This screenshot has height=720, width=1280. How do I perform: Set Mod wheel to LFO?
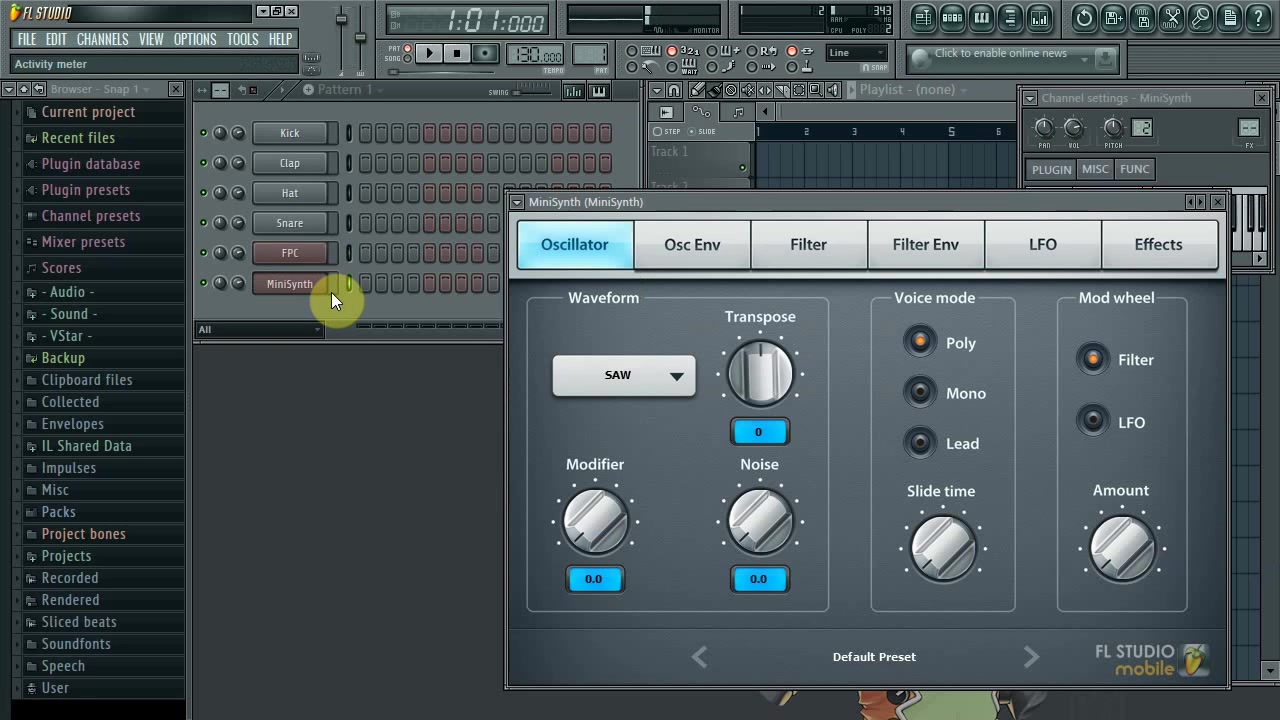[x=1093, y=421]
